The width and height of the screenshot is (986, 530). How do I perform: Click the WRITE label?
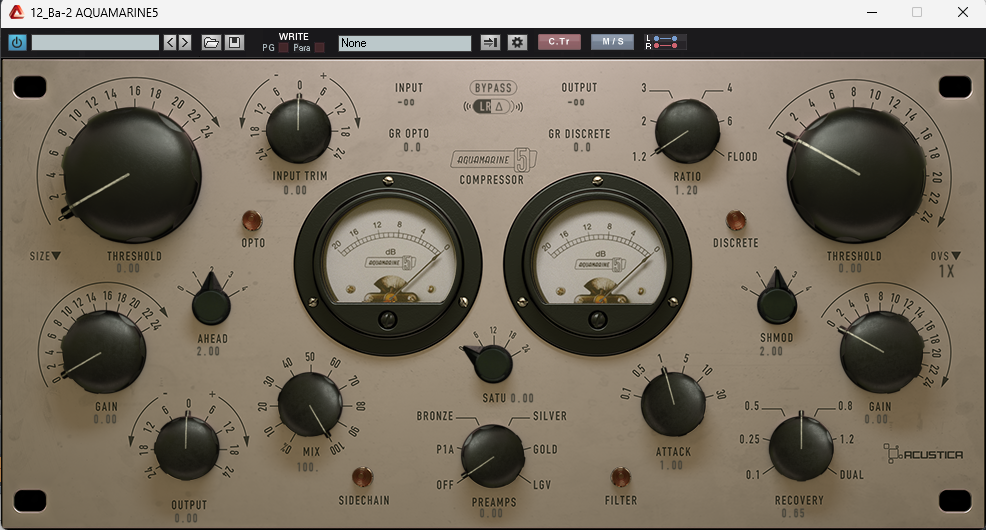point(294,36)
